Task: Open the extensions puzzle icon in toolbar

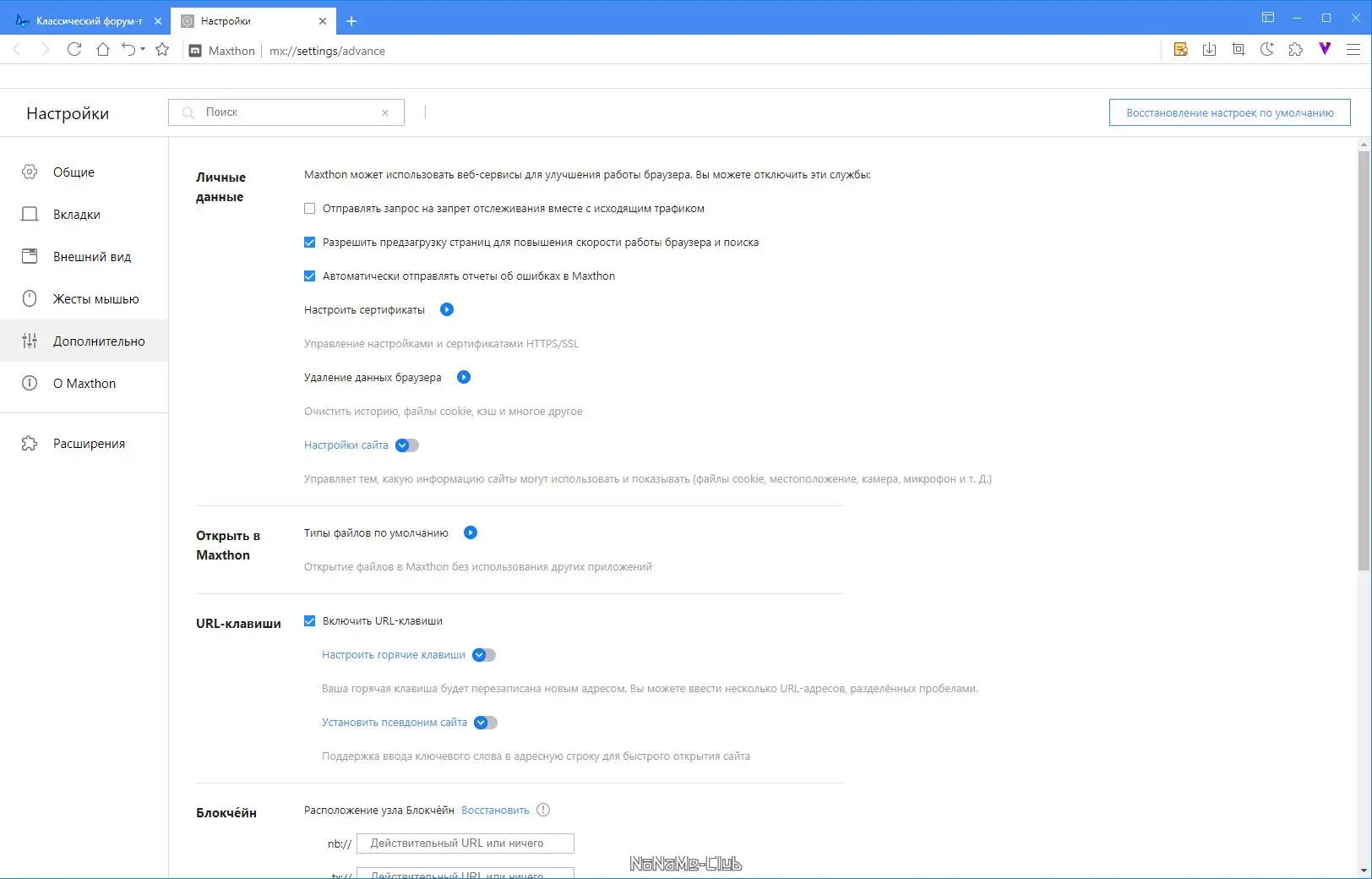Action: click(1296, 50)
